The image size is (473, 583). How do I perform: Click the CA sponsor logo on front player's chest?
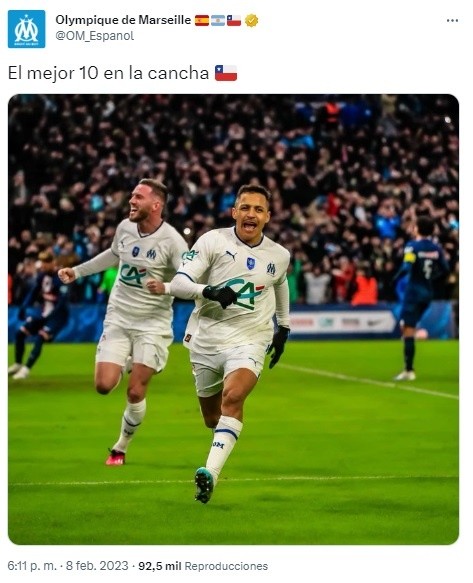pos(245,293)
